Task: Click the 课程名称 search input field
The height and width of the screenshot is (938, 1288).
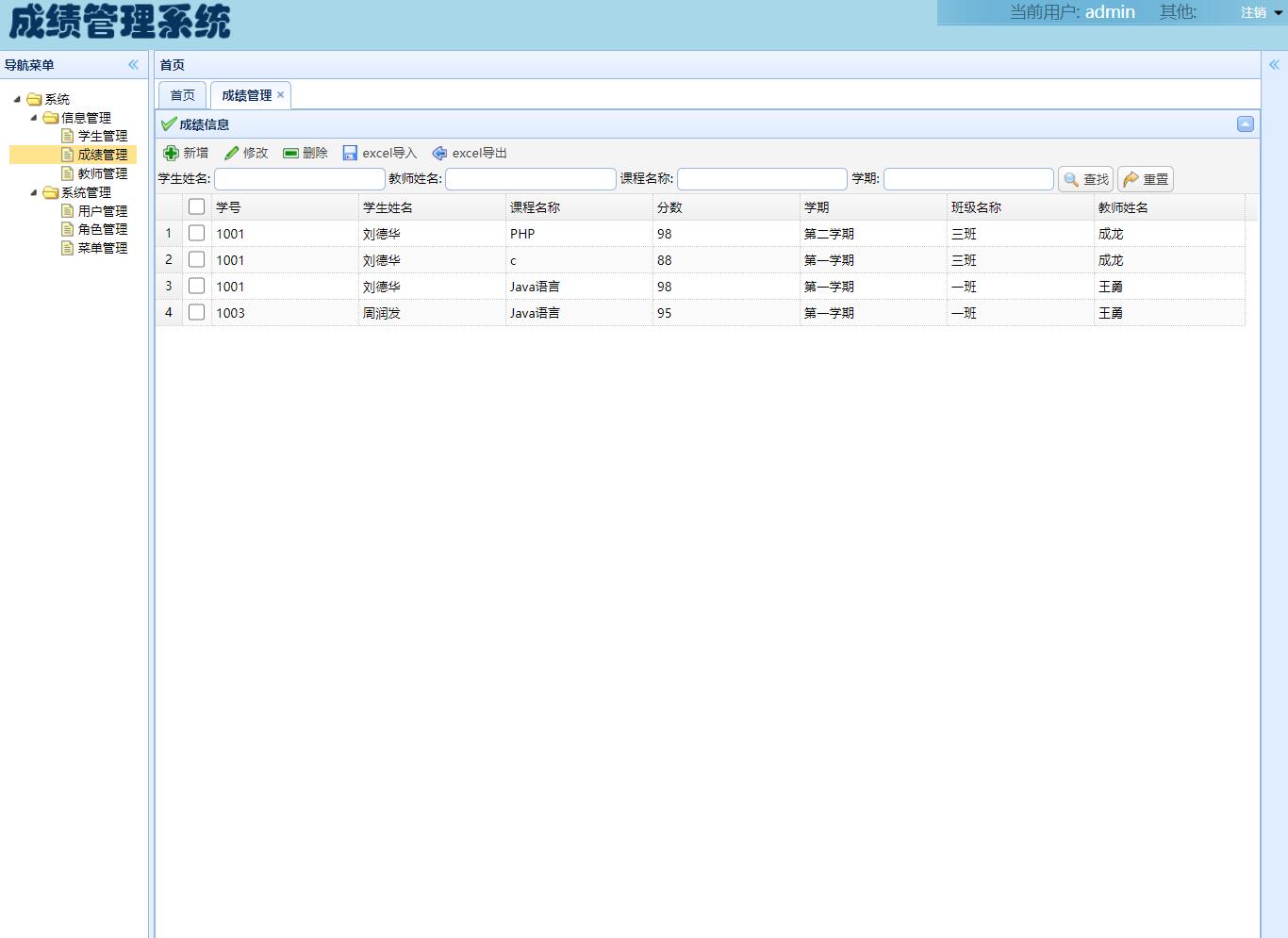Action: click(762, 179)
